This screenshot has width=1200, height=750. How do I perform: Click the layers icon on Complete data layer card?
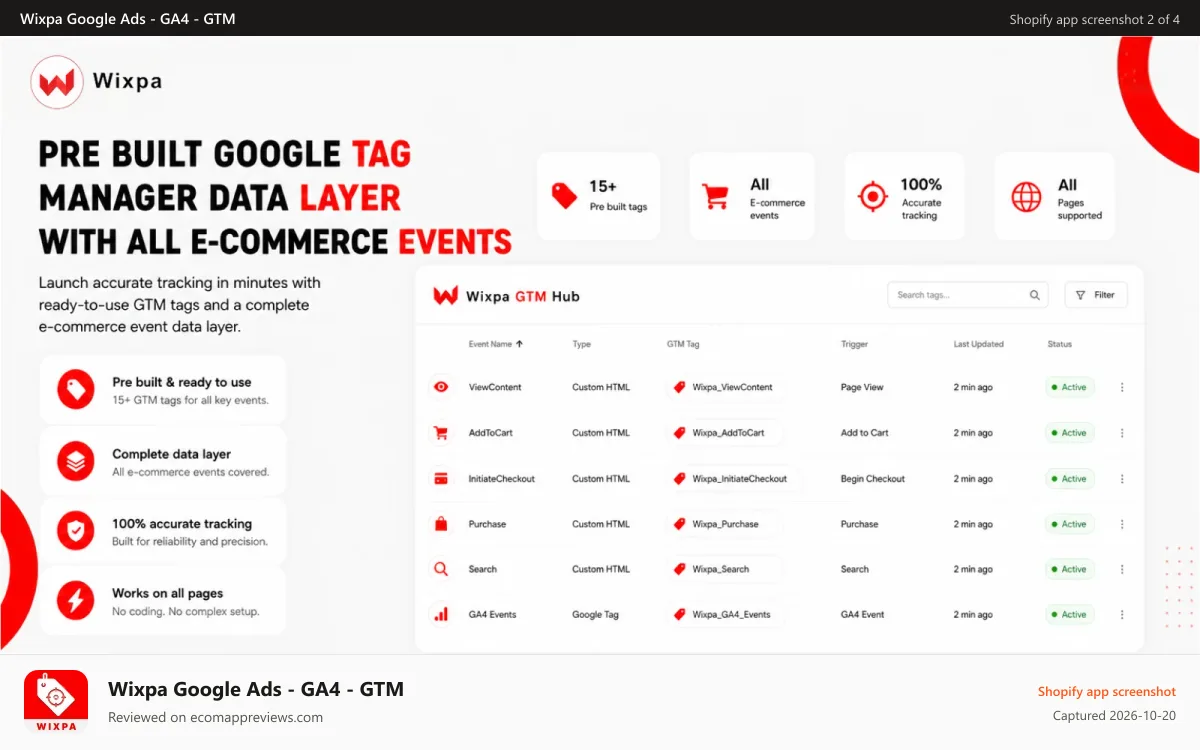[75, 461]
